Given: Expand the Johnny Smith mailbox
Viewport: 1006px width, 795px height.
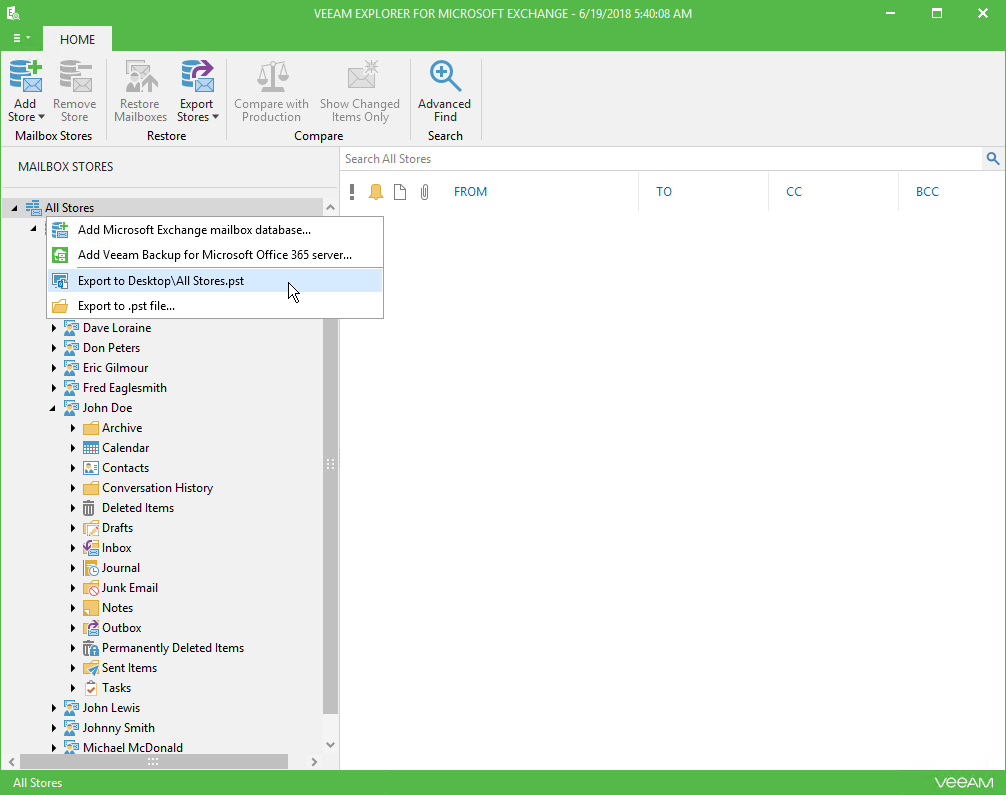Looking at the screenshot, I should [54, 728].
